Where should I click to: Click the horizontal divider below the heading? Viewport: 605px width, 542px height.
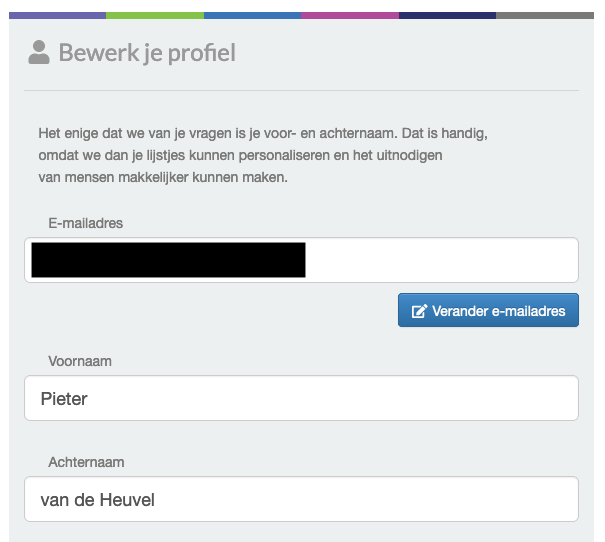coord(301,91)
